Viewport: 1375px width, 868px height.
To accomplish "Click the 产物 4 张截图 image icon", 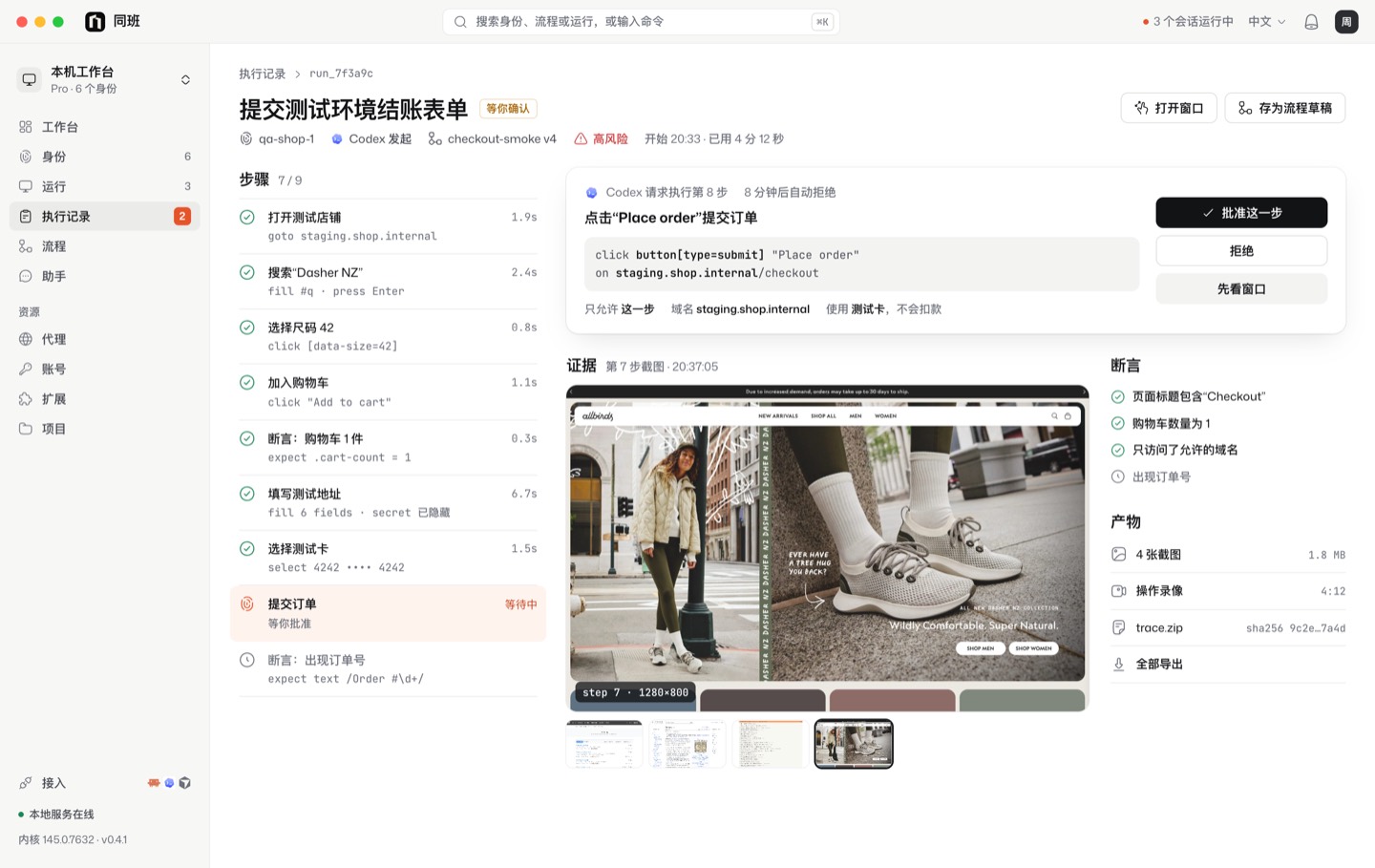I will (x=1118, y=555).
